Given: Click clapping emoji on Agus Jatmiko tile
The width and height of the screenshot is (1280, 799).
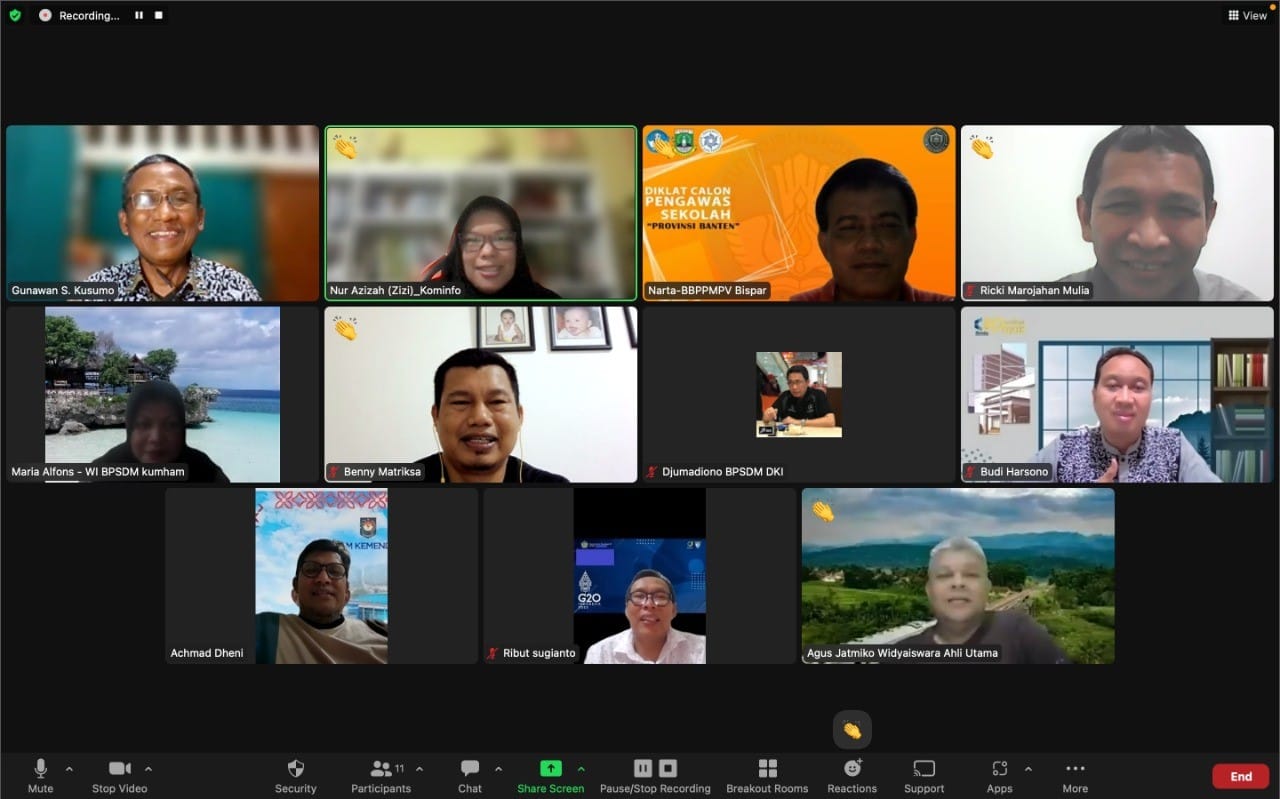Looking at the screenshot, I should [x=822, y=511].
